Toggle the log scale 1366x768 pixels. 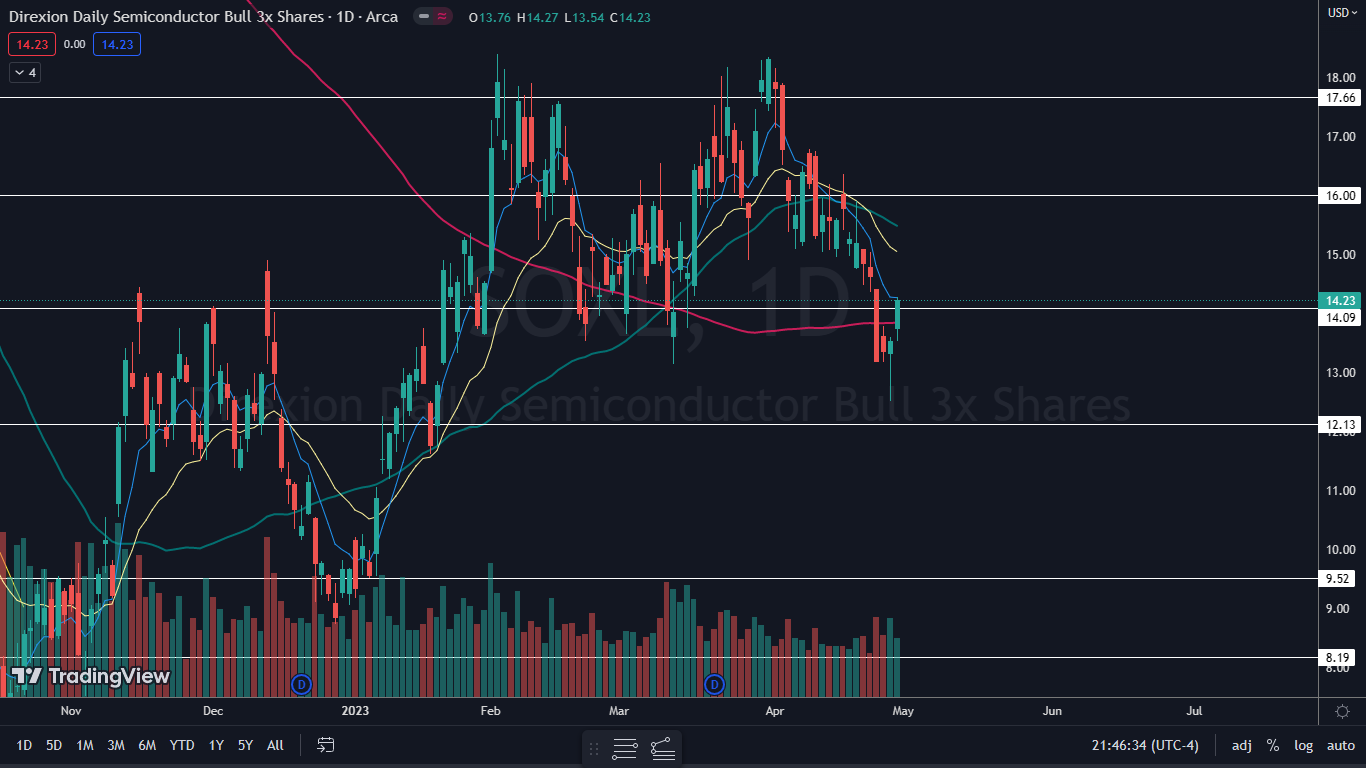click(1303, 745)
